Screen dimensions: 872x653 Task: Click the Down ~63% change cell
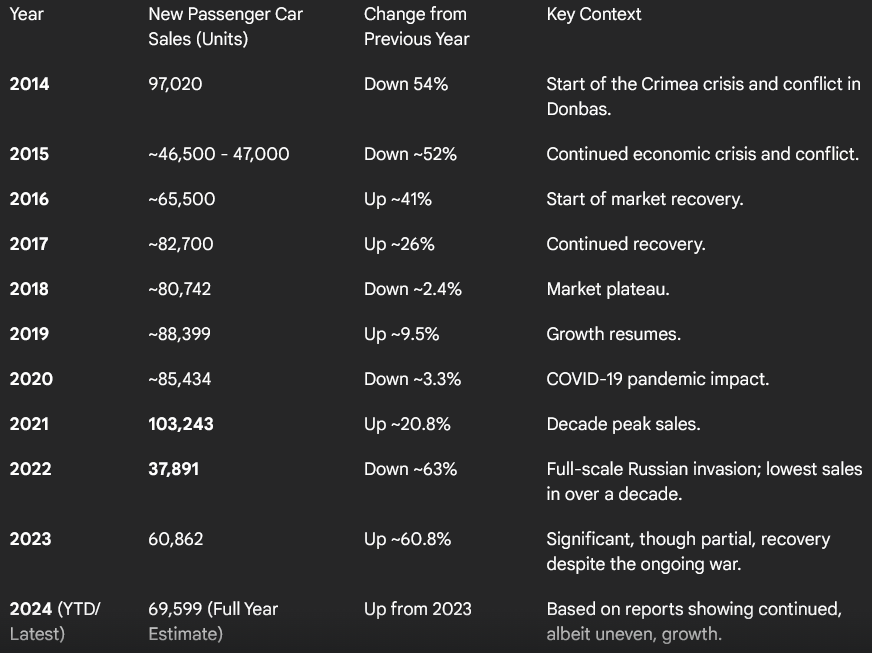click(410, 469)
